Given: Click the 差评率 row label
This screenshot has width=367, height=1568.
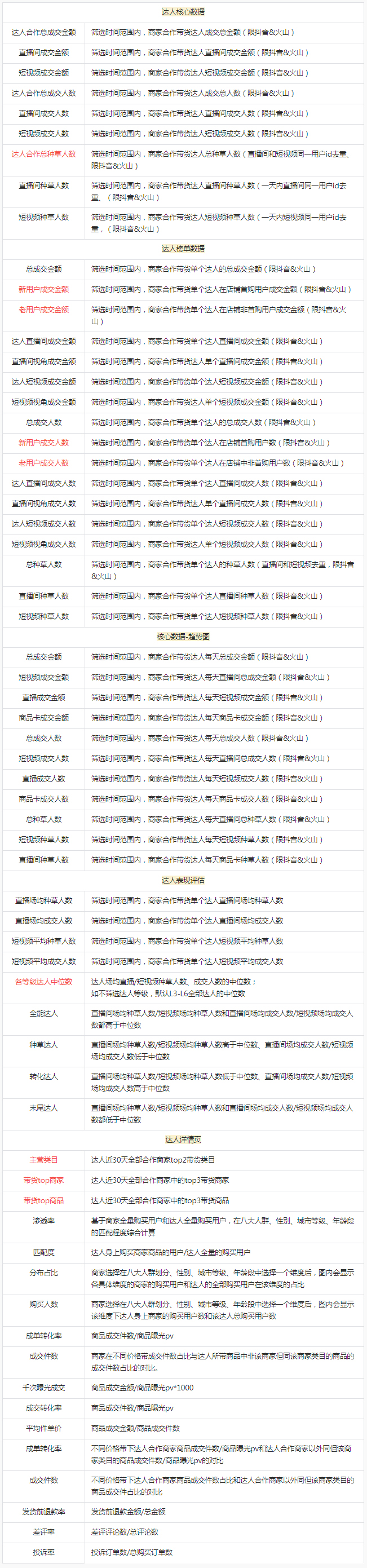Looking at the screenshot, I should pyautogui.click(x=44, y=1532).
